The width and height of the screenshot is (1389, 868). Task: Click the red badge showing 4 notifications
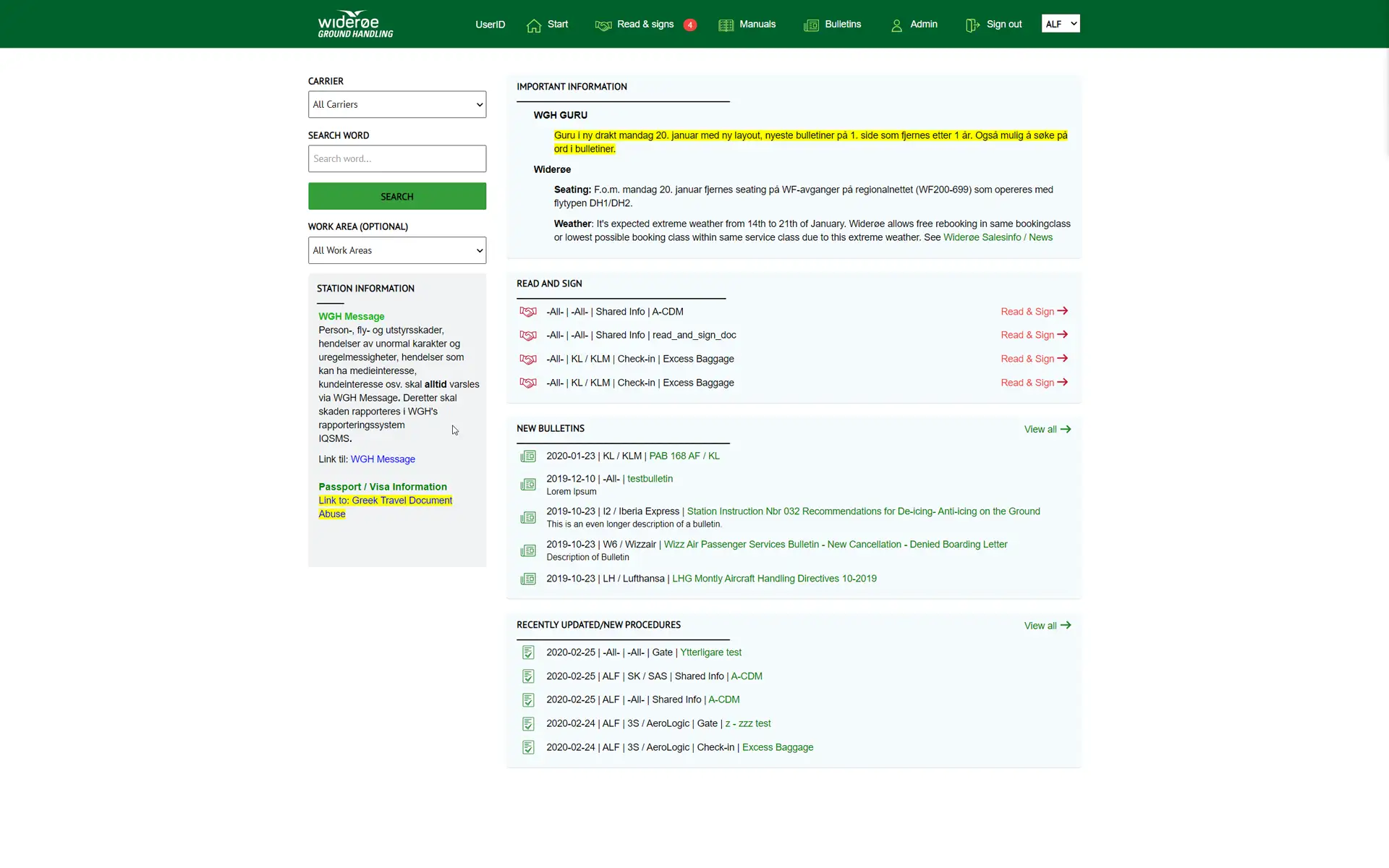[690, 25]
